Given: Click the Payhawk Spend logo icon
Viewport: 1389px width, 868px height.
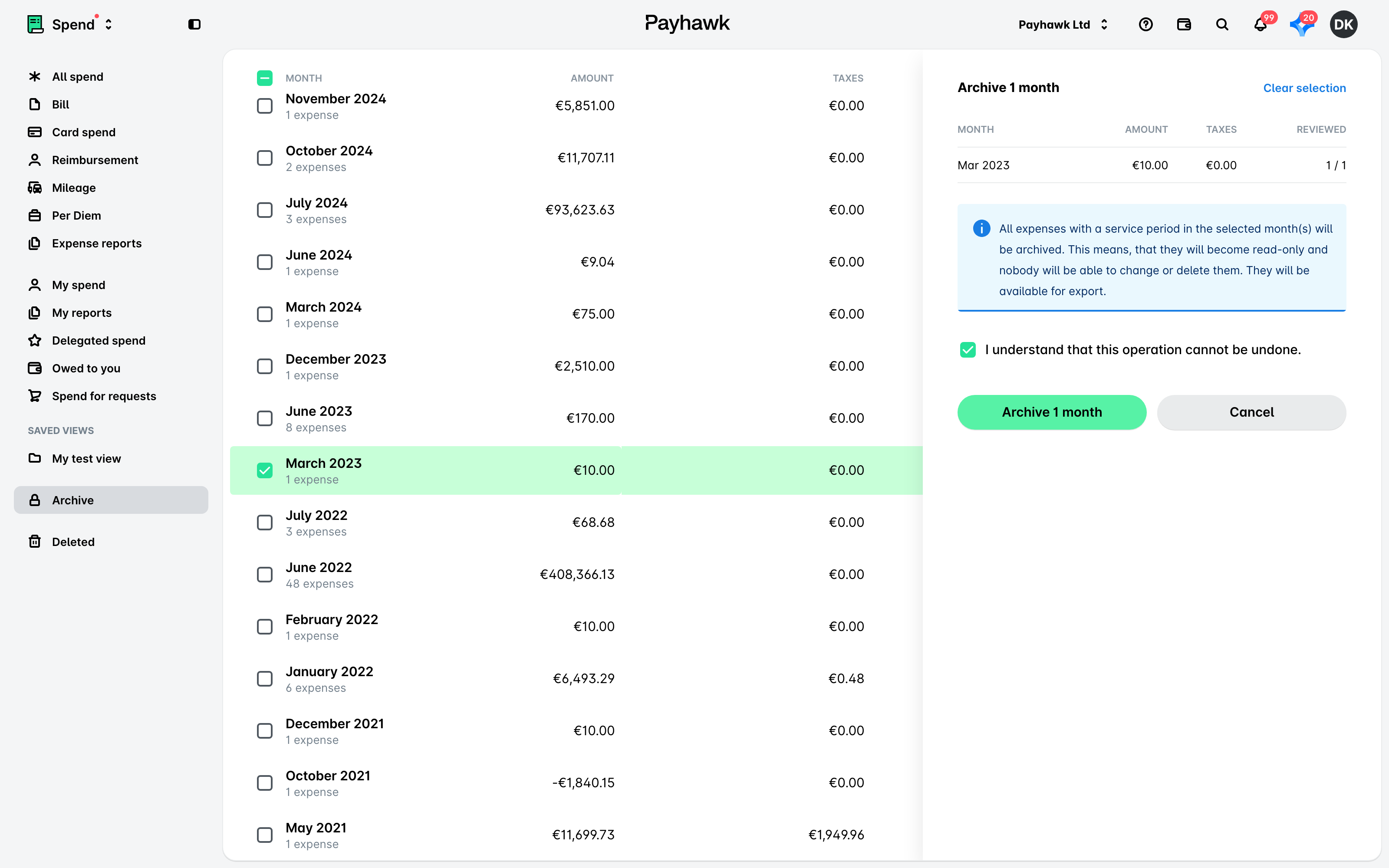Looking at the screenshot, I should point(36,24).
